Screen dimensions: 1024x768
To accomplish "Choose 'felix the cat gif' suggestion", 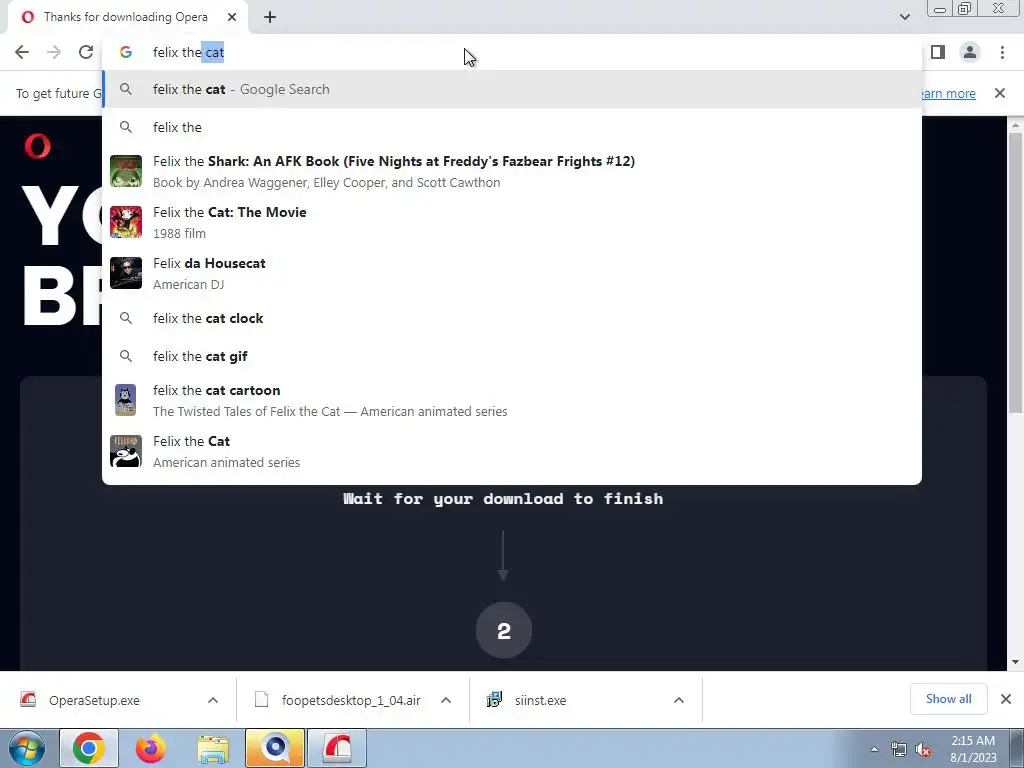I will tap(512, 356).
